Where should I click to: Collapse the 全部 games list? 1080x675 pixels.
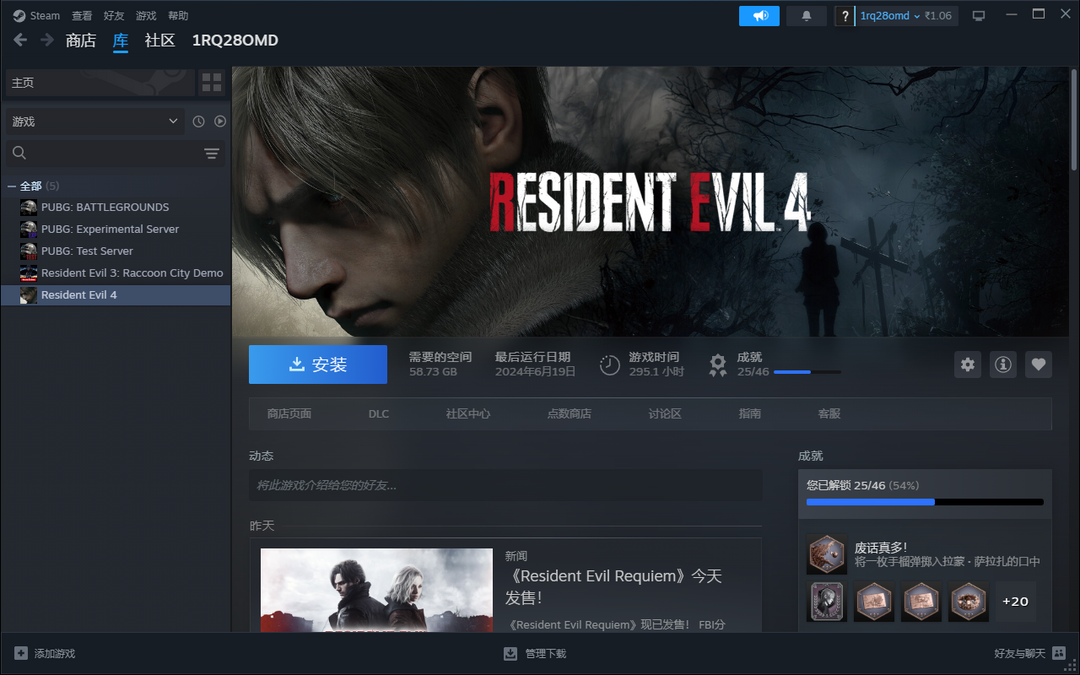click(x=12, y=186)
